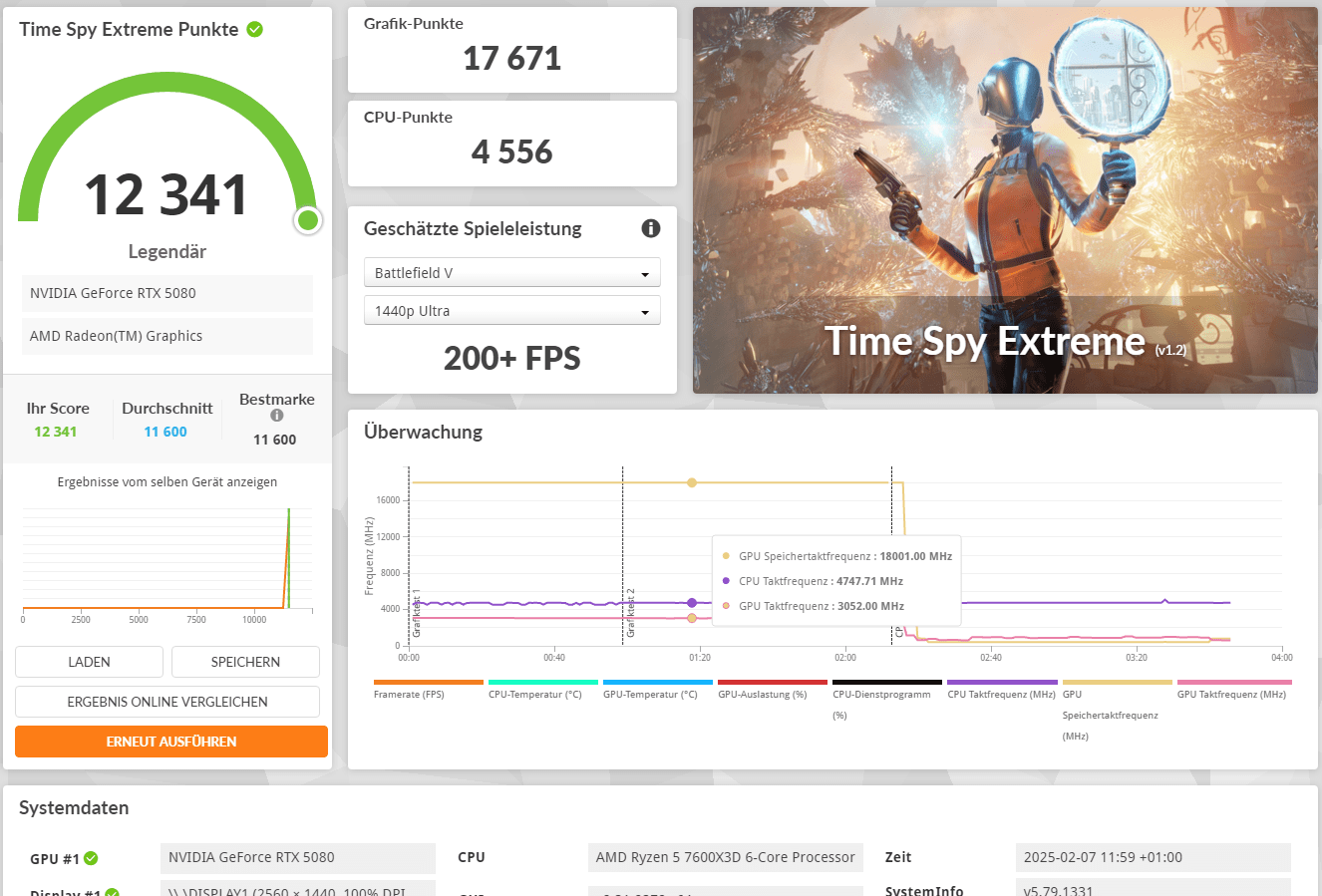Click the Time Spy Extreme benchmark thumbnail image
Image resolution: width=1322 pixels, height=896 pixels.
point(1005,200)
